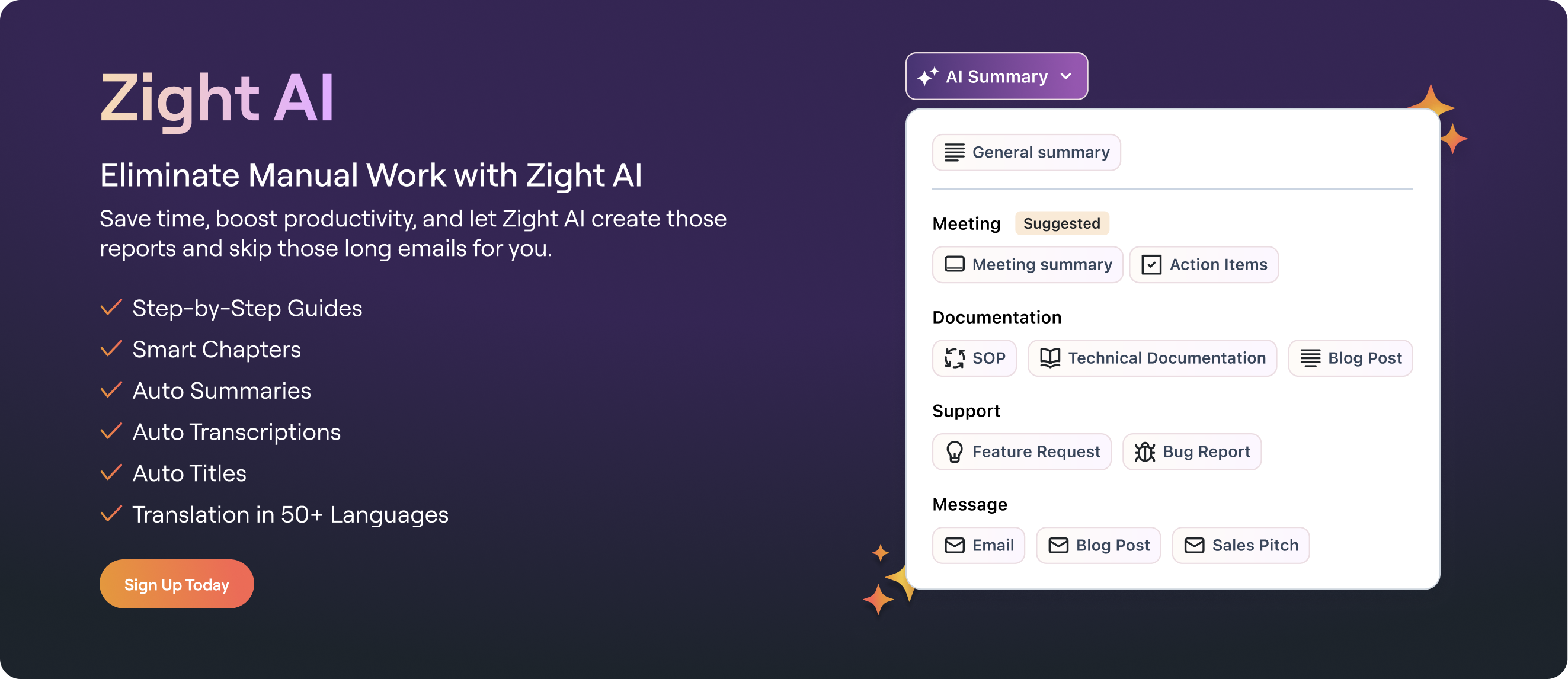Click the open book icon for Technical Documentation
Image resolution: width=1568 pixels, height=679 pixels.
click(1051, 358)
